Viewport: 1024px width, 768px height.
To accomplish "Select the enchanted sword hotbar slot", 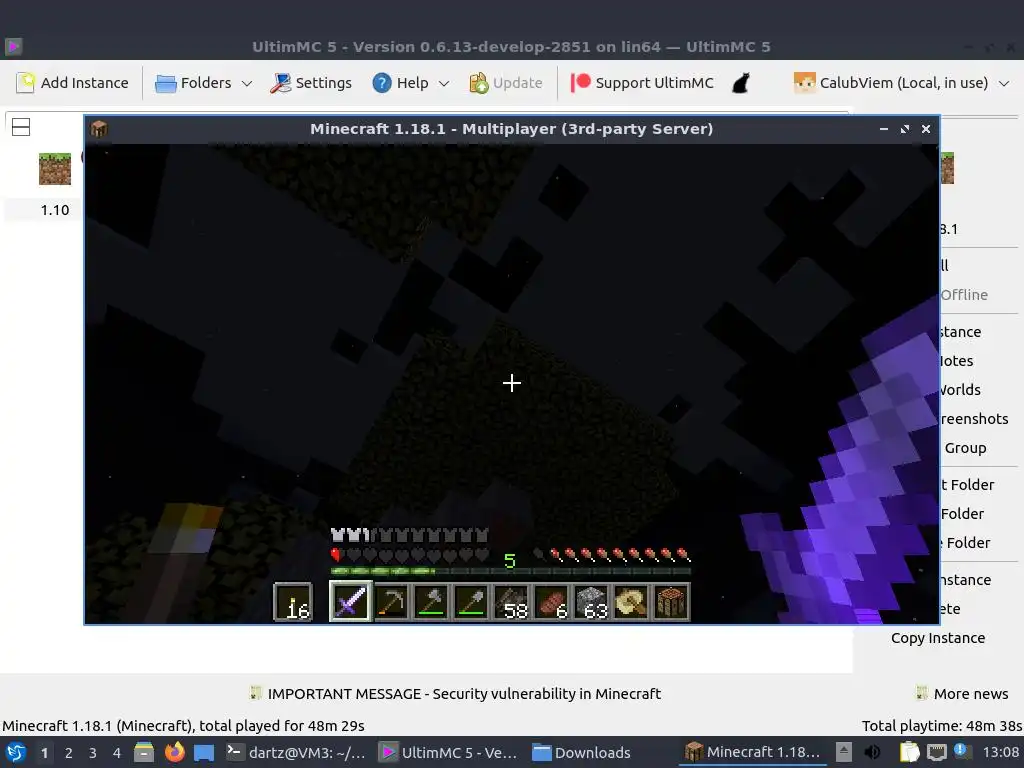I will click(350, 601).
